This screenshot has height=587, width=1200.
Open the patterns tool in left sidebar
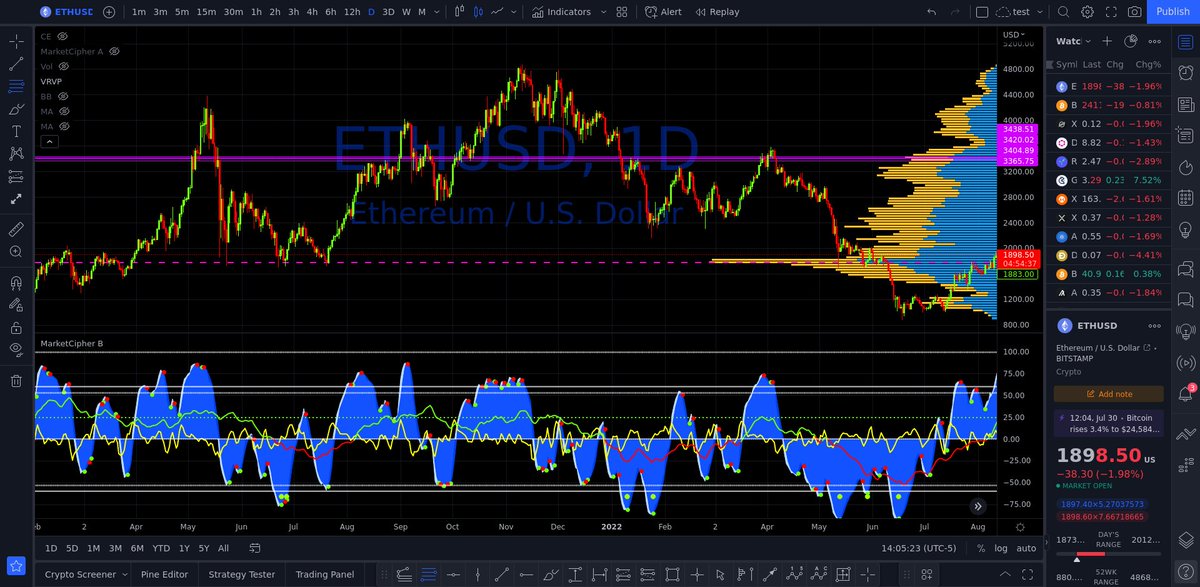click(16, 153)
